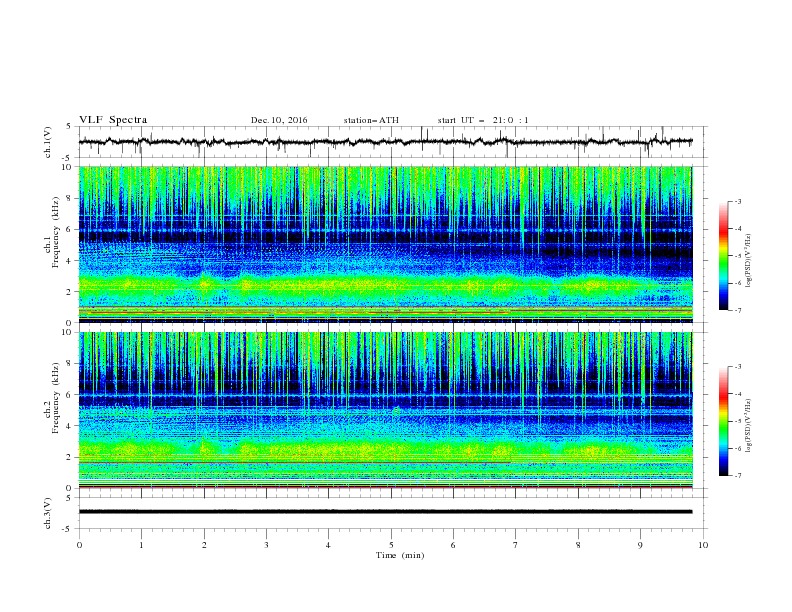The height and width of the screenshot is (612, 792).
Task: Click the "Time (min)" x-axis label
Action: 400,555
